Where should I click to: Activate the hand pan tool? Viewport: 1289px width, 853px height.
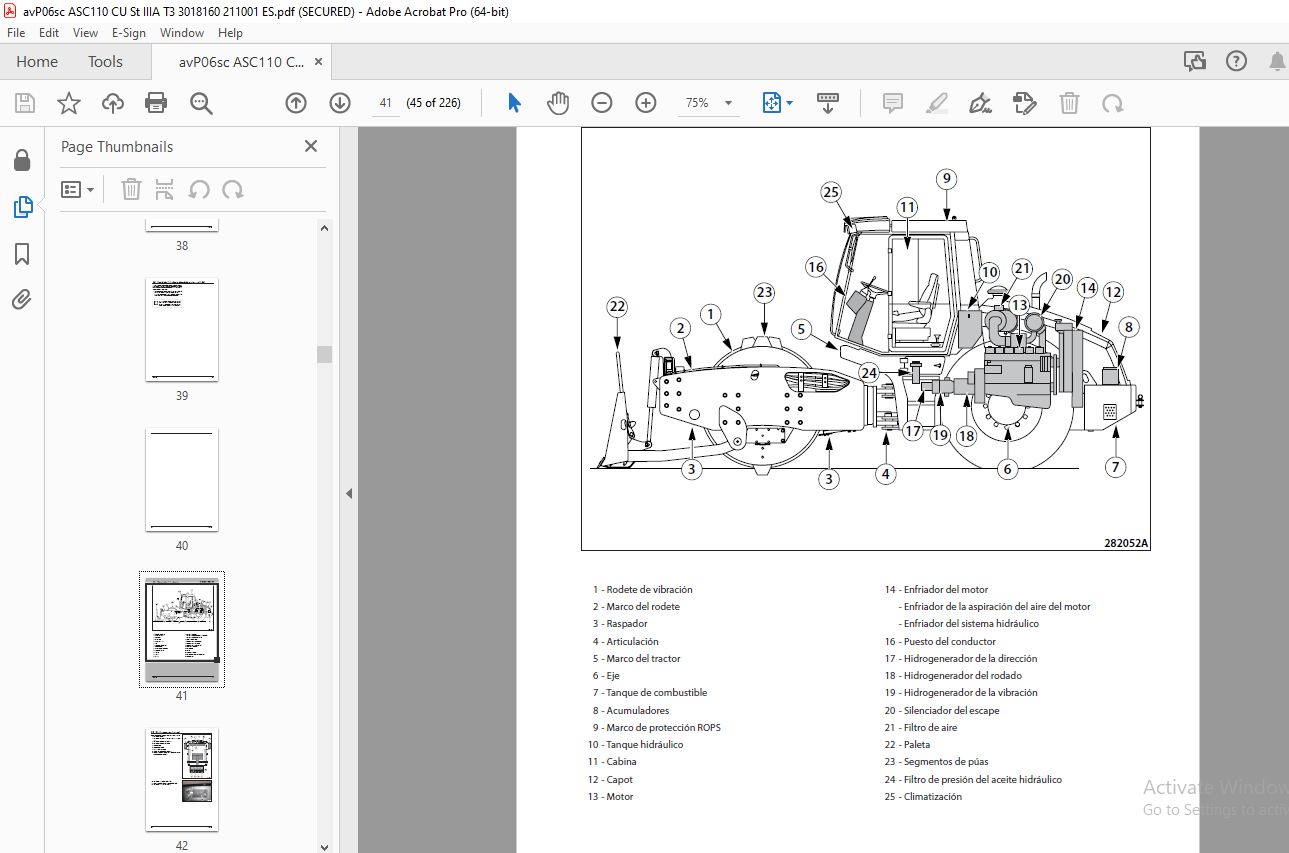[x=558, y=103]
